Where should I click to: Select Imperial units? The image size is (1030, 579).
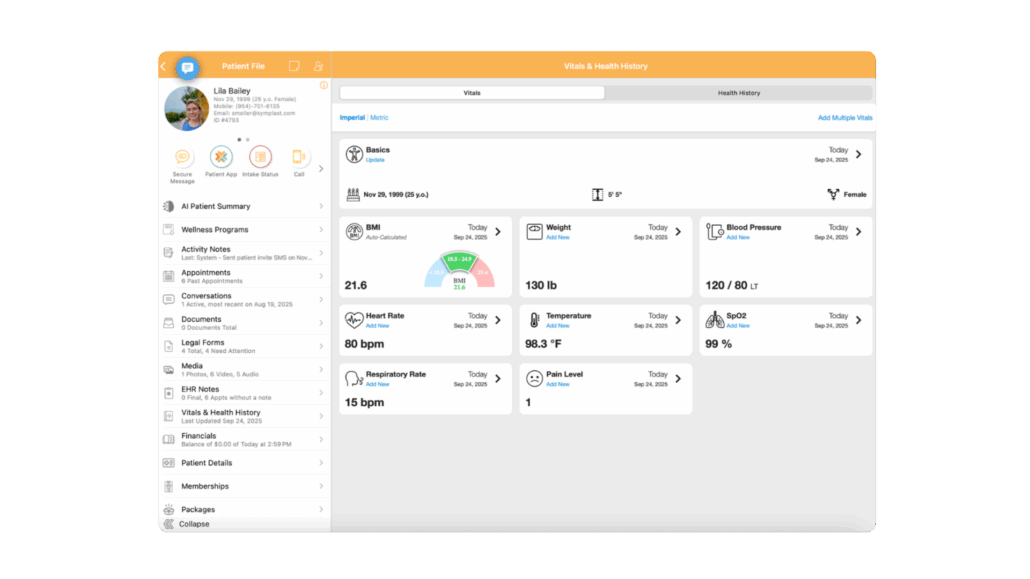[352, 118]
